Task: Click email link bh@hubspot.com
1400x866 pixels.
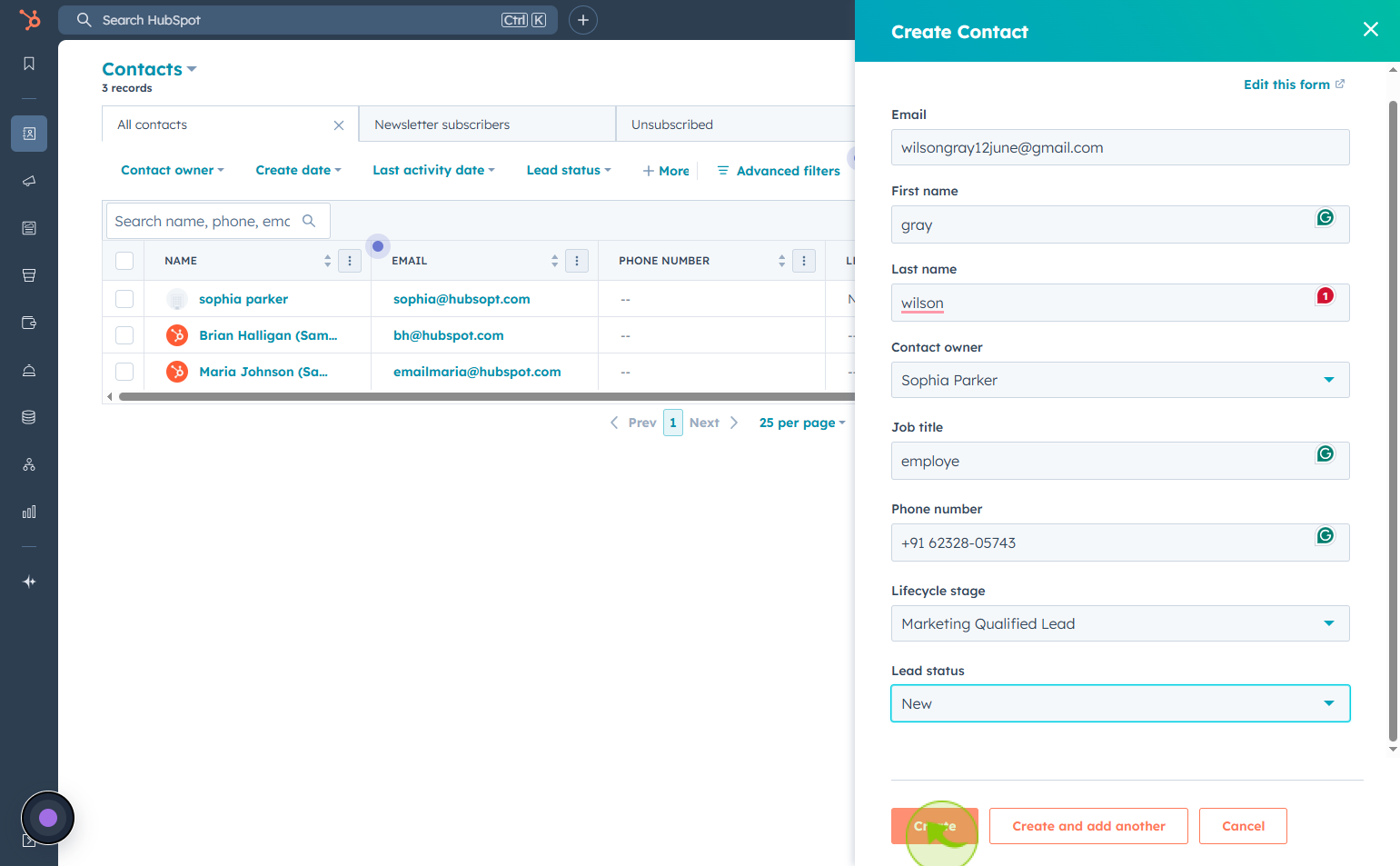Action: [x=449, y=335]
